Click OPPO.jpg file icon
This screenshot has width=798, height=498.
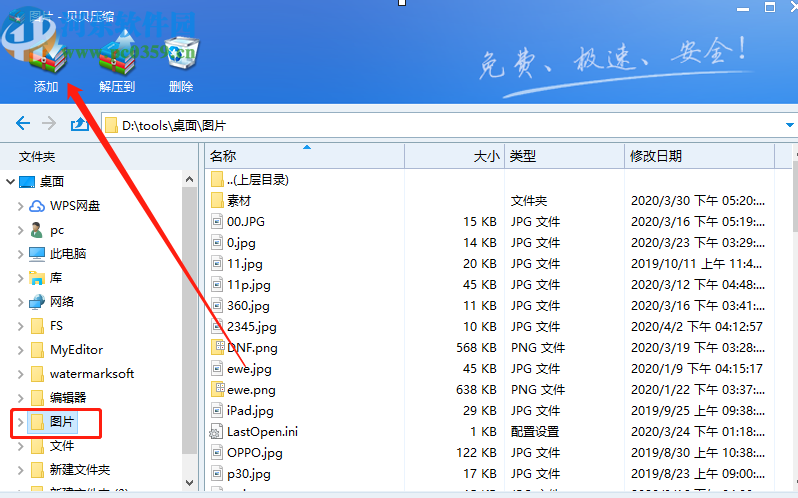[217, 452]
